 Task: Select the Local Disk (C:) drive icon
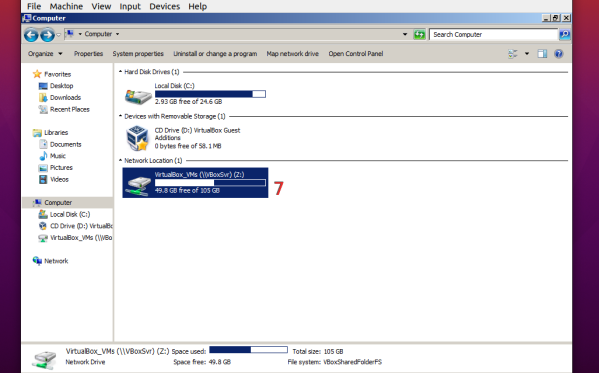point(138,96)
